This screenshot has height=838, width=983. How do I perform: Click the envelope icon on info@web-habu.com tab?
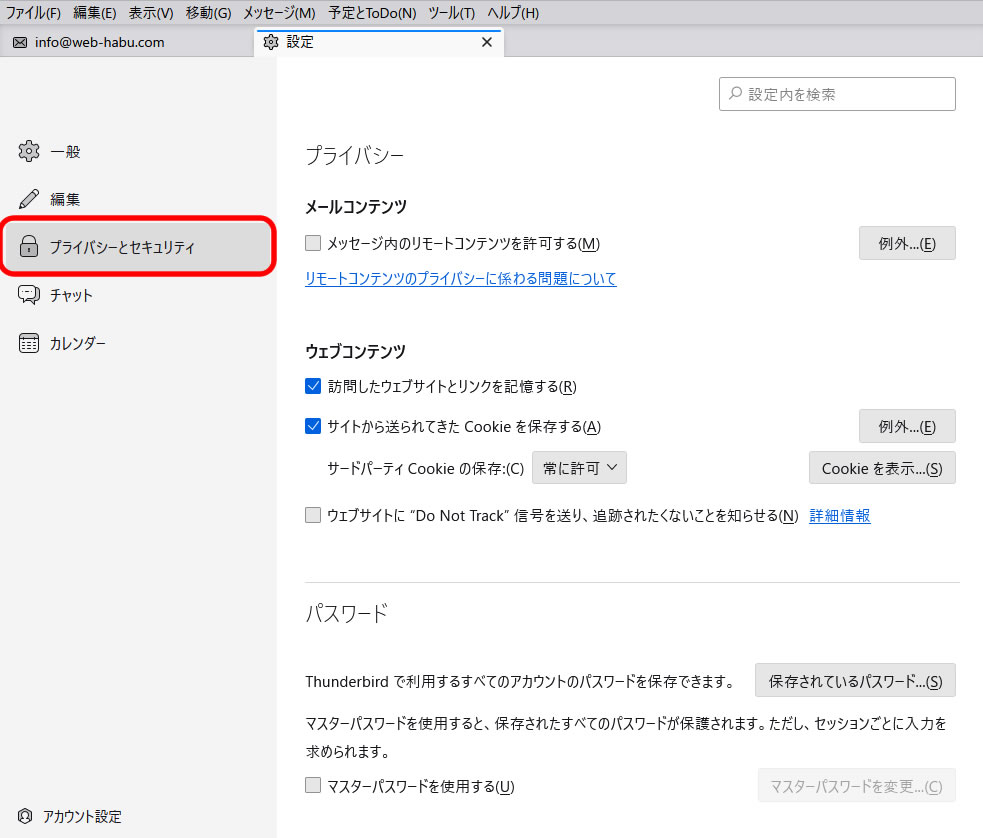[20, 43]
